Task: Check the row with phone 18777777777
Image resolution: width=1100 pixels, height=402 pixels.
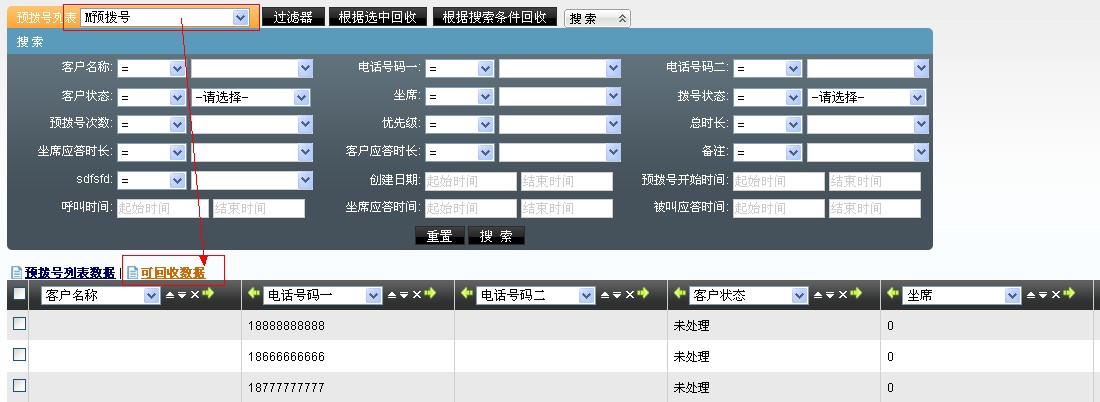Action: tap(19, 385)
